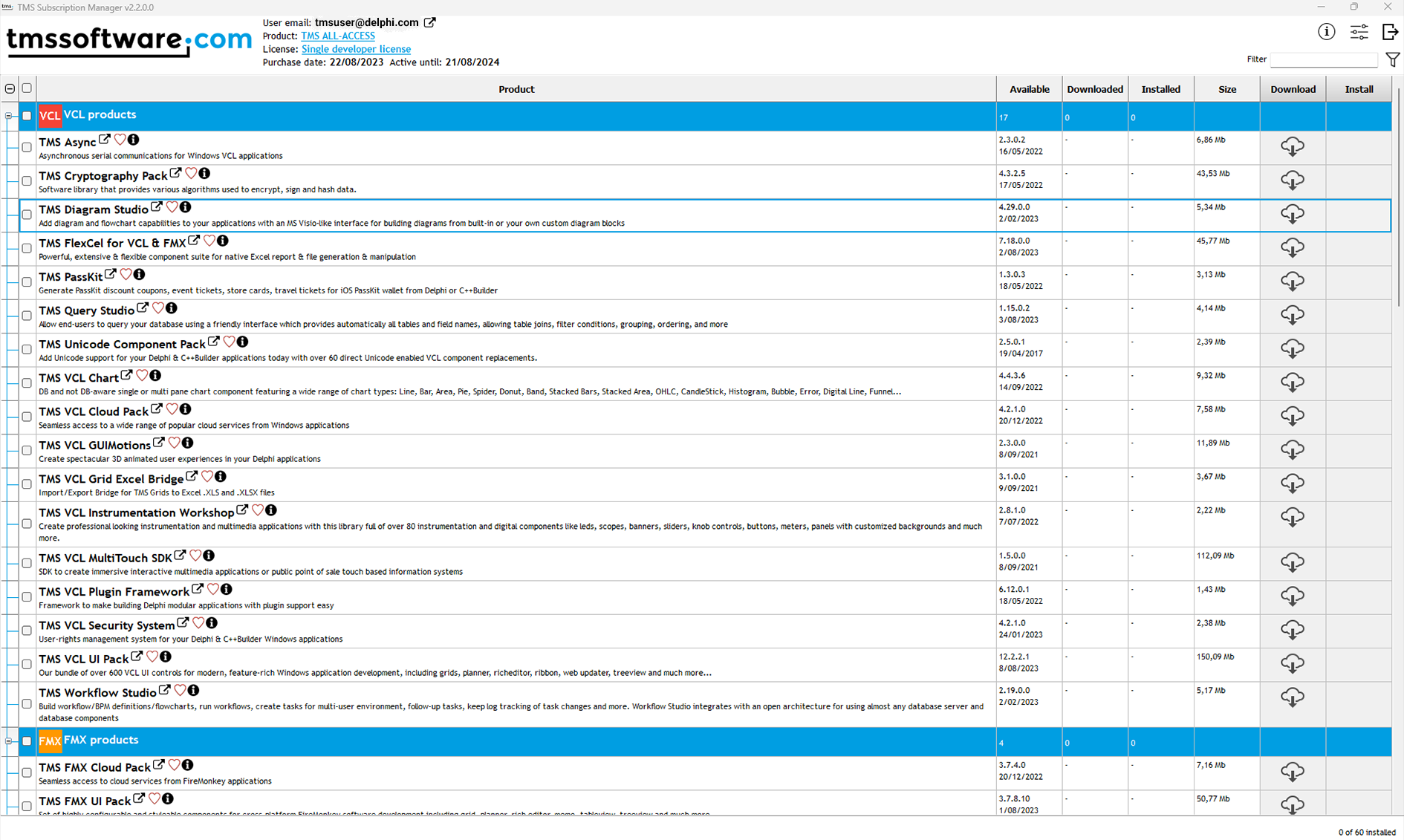
Task: Open TMS VCL GUIMotions external link icon
Action: [x=159, y=443]
